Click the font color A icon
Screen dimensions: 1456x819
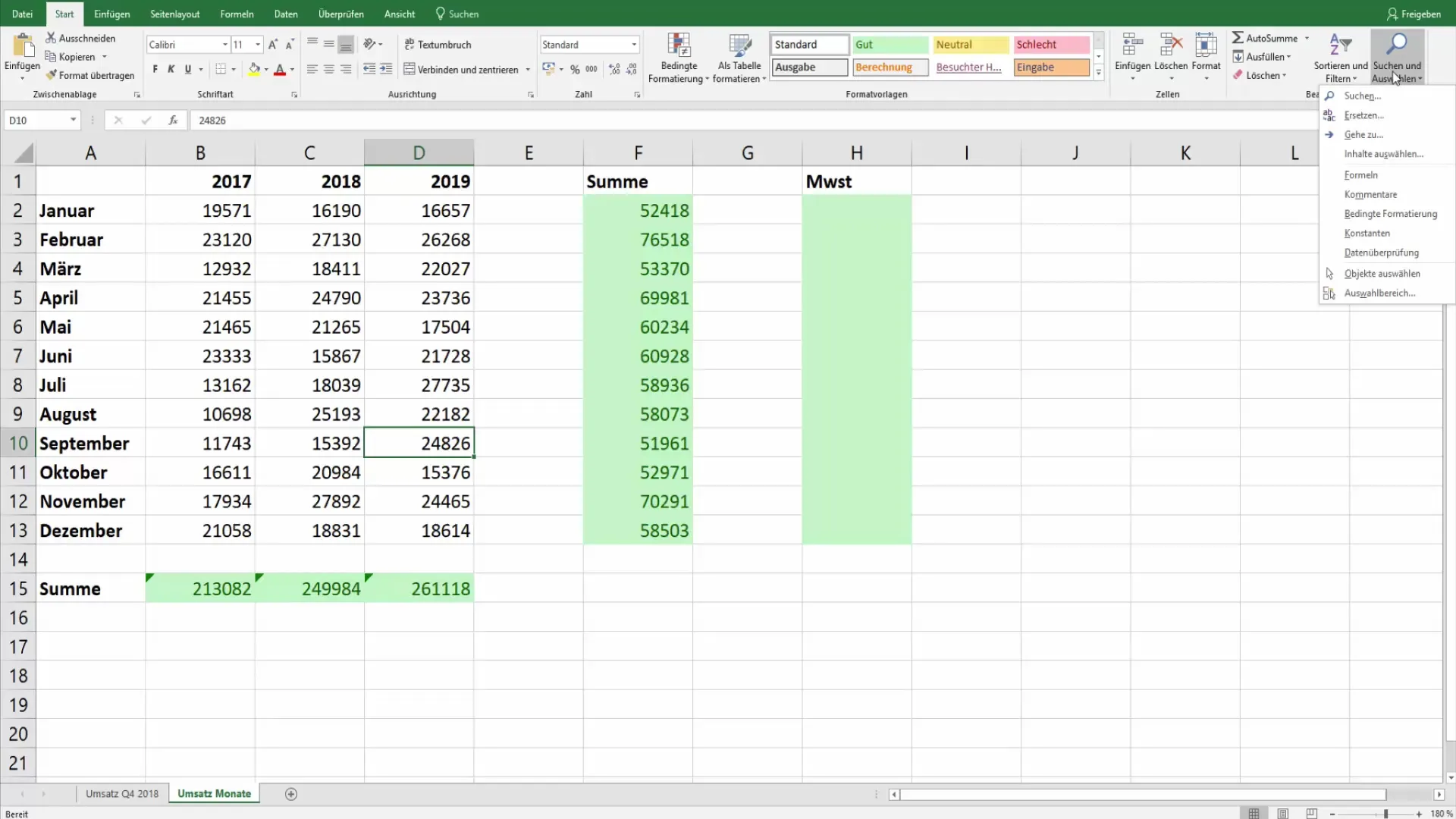pyautogui.click(x=280, y=69)
